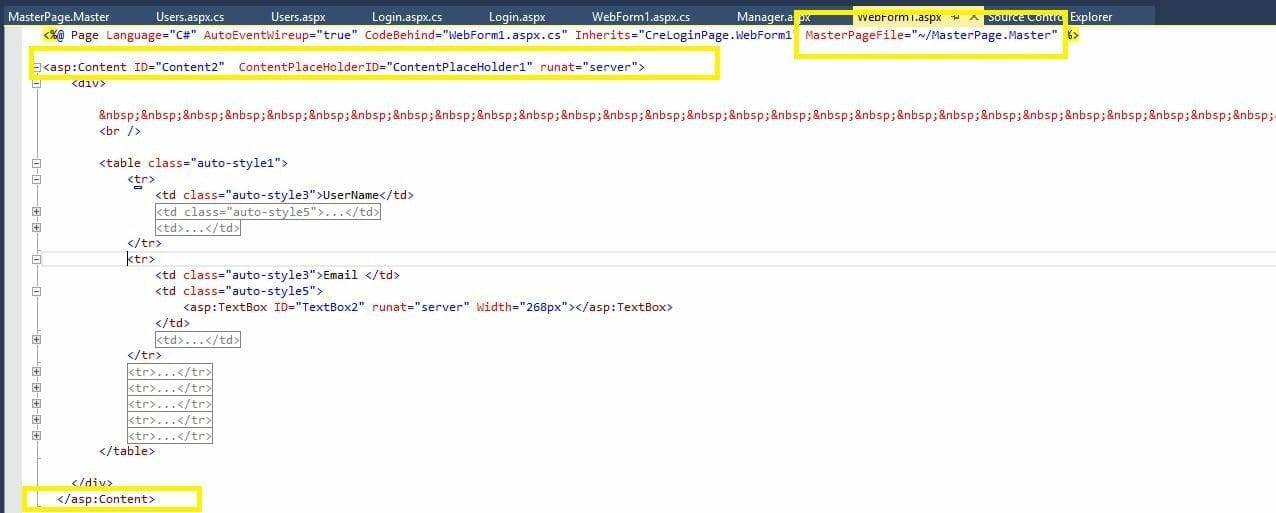
Task: Collapse the asp:Content block outline
Action: point(36,68)
